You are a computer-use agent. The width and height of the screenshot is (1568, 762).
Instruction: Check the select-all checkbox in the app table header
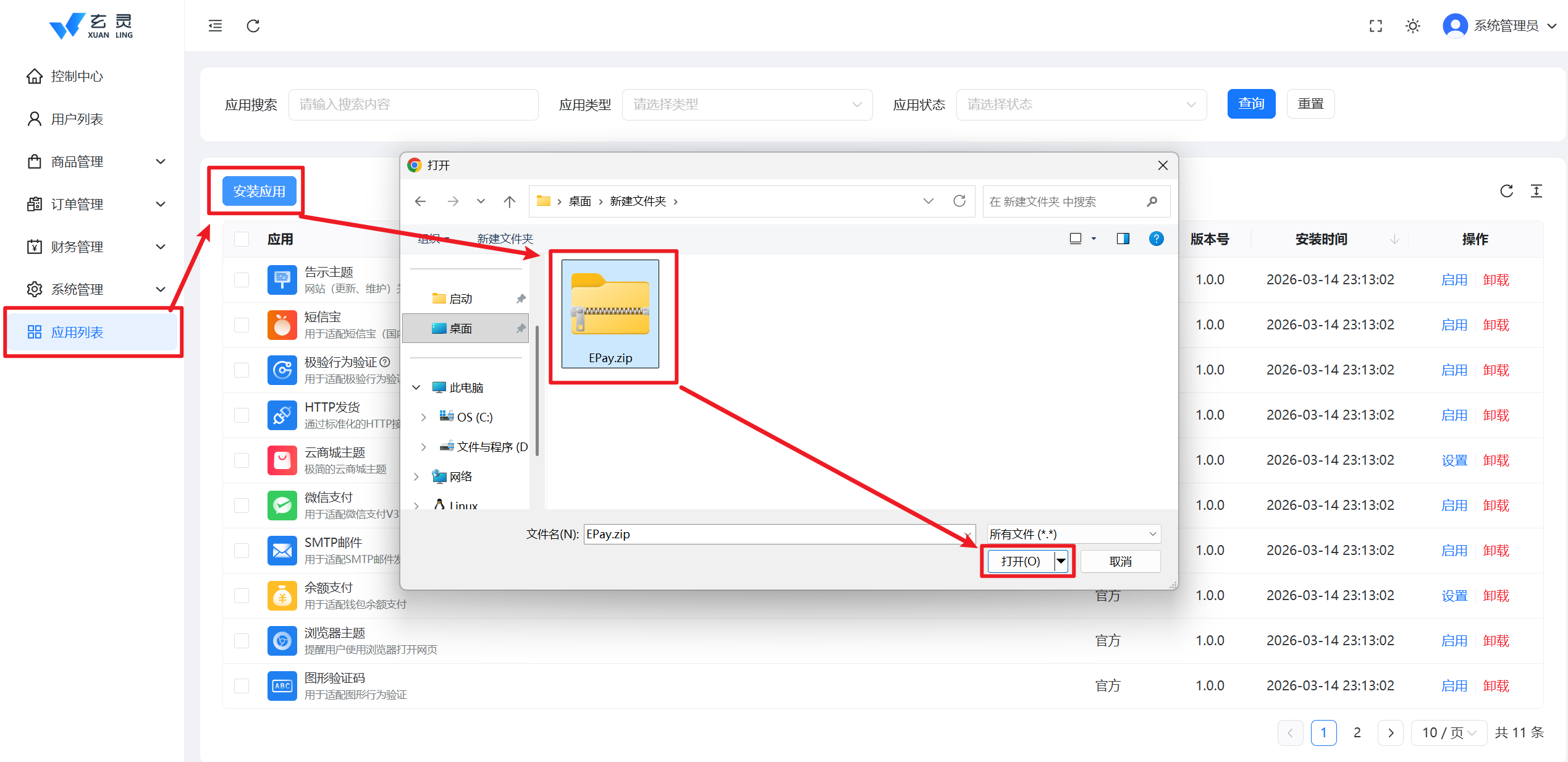pyautogui.click(x=242, y=239)
